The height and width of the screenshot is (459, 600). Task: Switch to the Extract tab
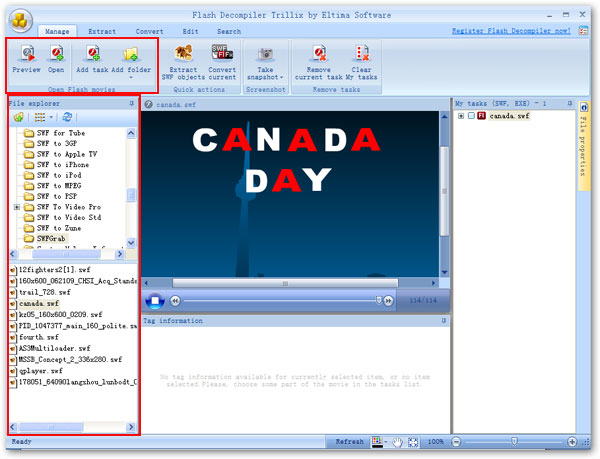(x=102, y=31)
